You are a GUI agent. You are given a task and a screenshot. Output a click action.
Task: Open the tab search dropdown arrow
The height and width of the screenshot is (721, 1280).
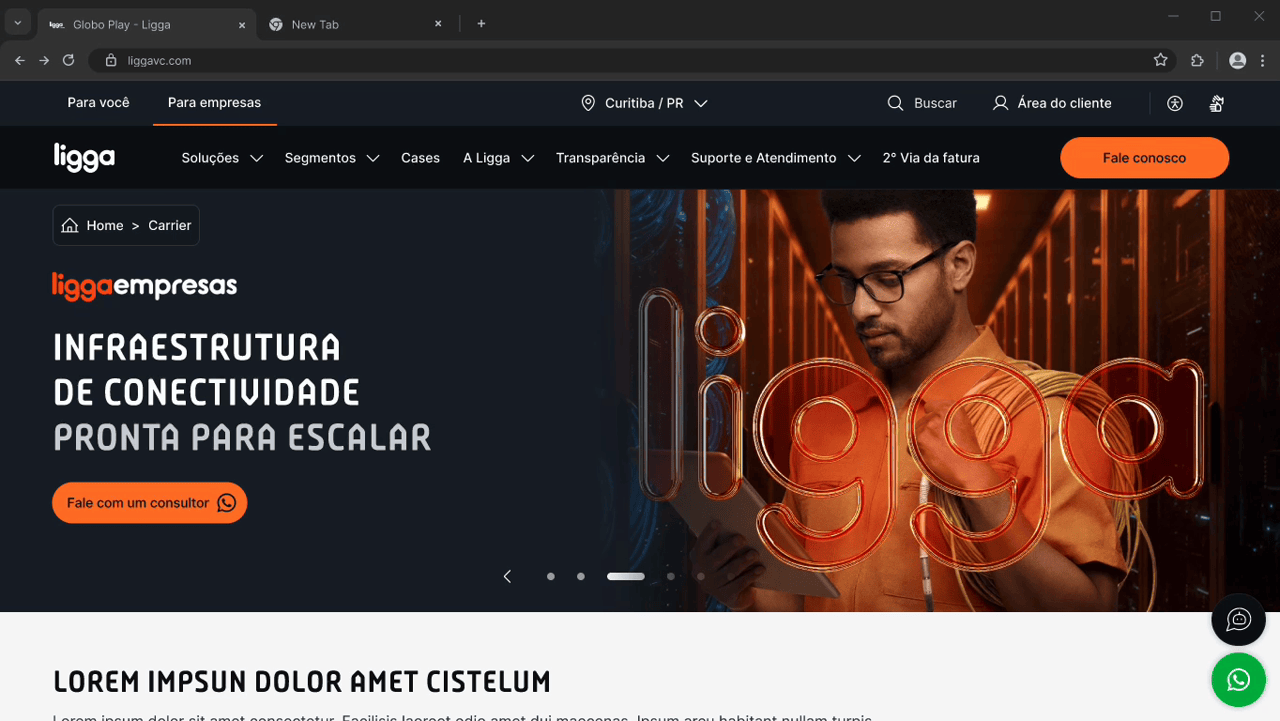[x=17, y=23]
